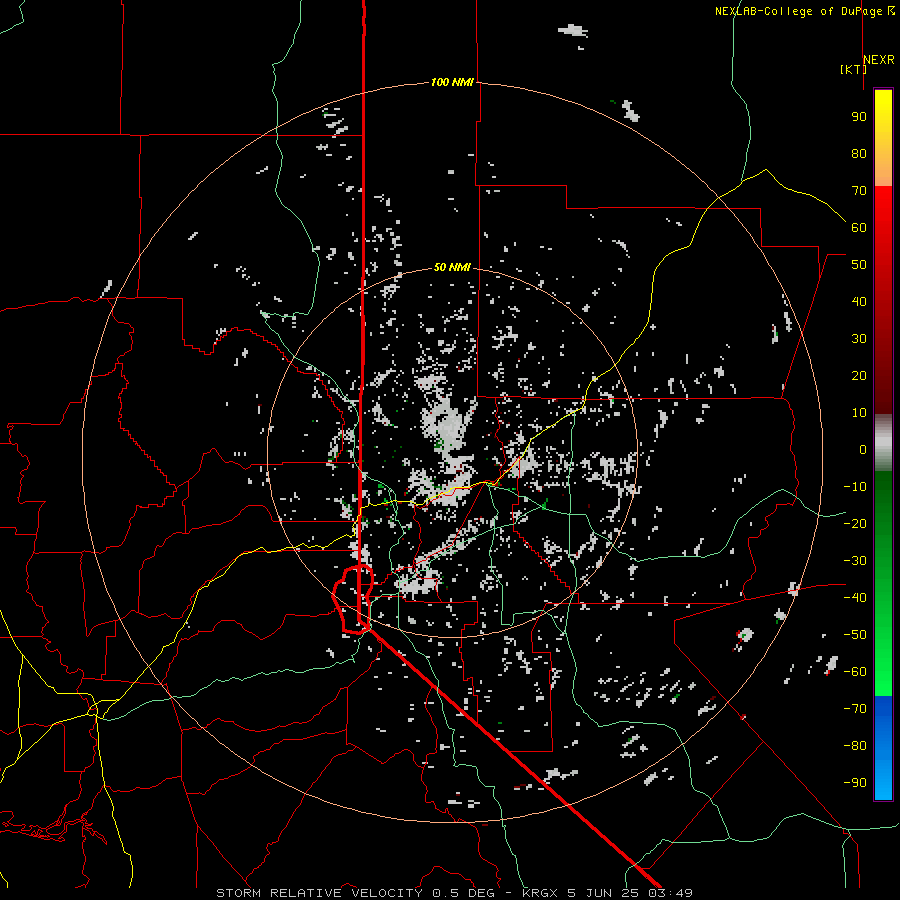Click the -40 value on velocity scale
Screen dimensions: 900x900
[x=855, y=598]
